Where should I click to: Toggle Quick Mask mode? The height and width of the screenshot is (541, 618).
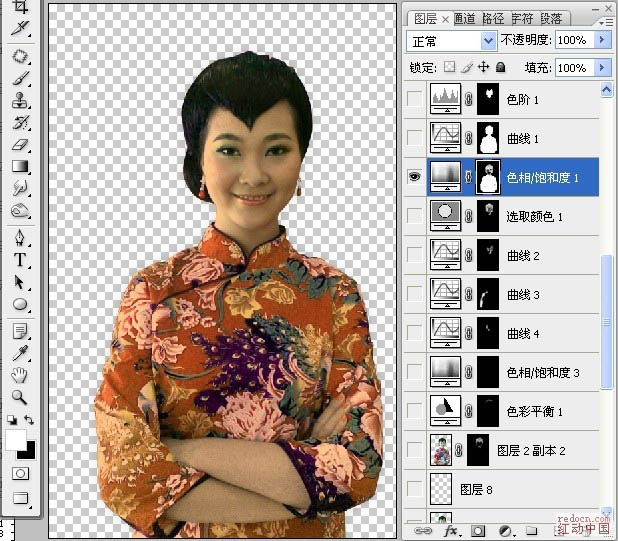coord(20,473)
